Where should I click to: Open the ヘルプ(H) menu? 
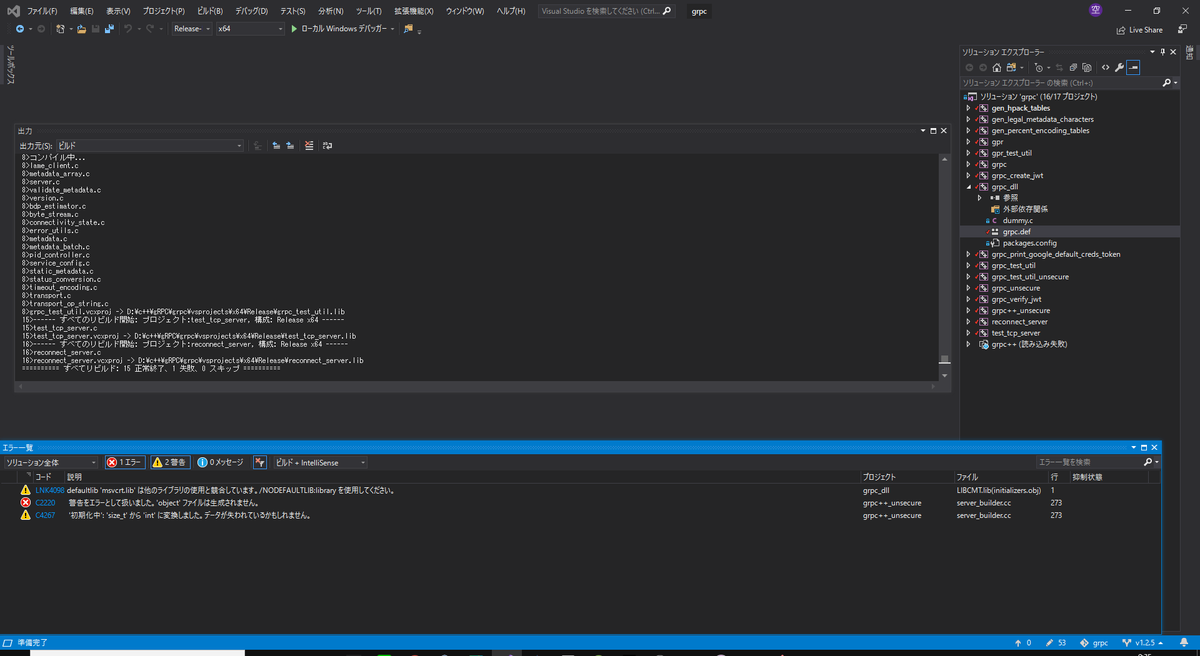click(511, 10)
